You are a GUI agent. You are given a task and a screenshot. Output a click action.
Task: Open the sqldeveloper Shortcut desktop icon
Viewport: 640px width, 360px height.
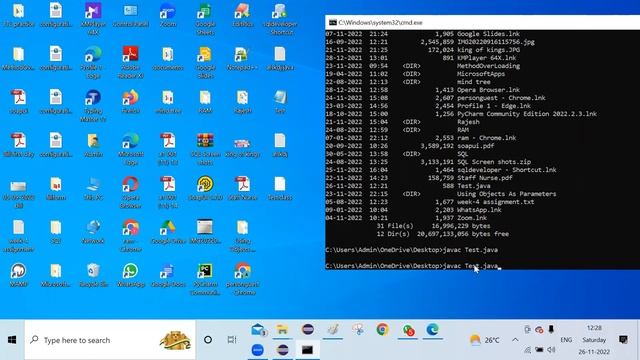(280, 18)
